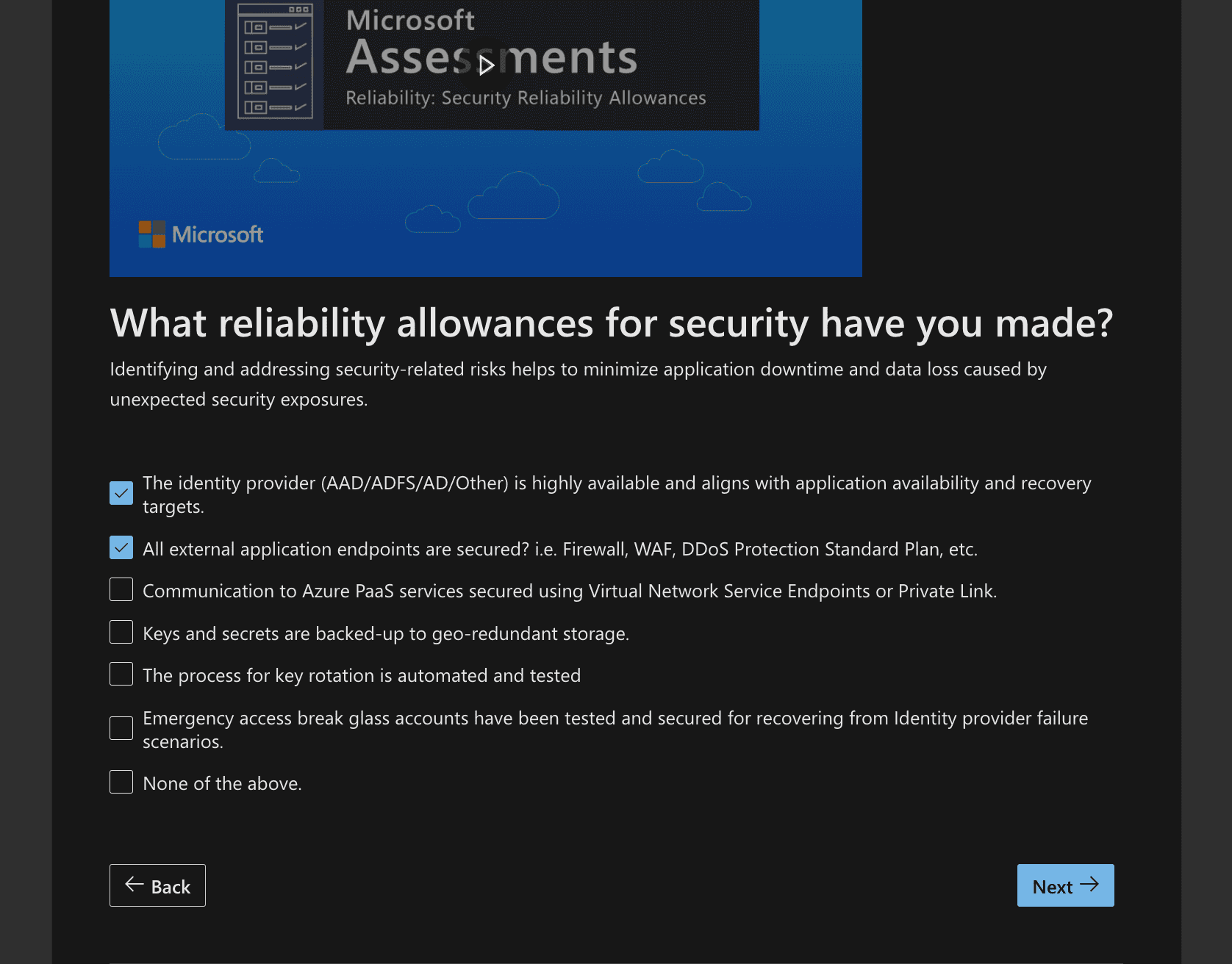Screen dimensions: 1232x964
Task: Enable the keys and secrets backed-up checkbox
Action: pos(121,633)
